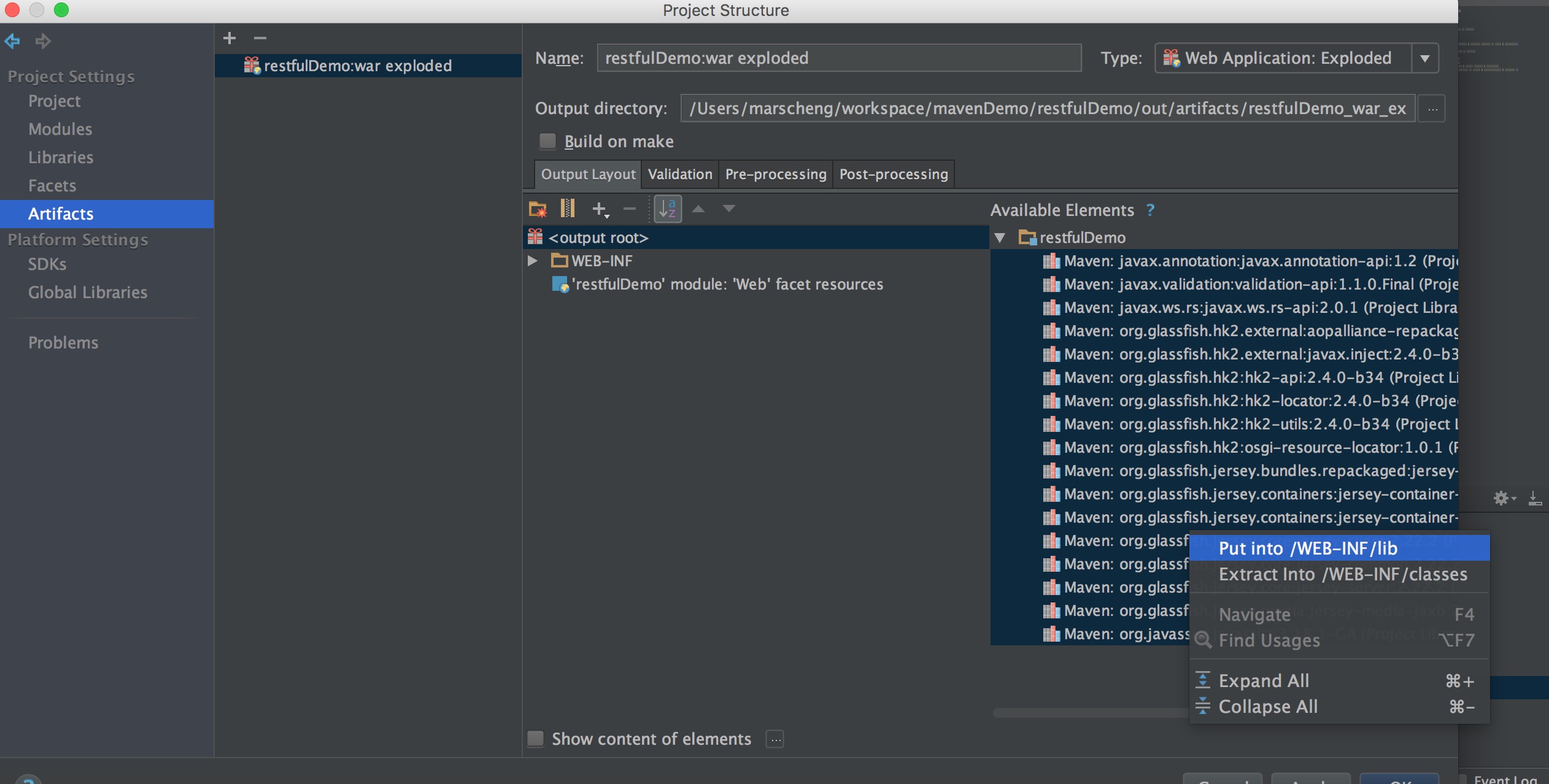Create directory in output layout toolbar
Viewport: 1549px width, 784px height.
[x=538, y=209]
